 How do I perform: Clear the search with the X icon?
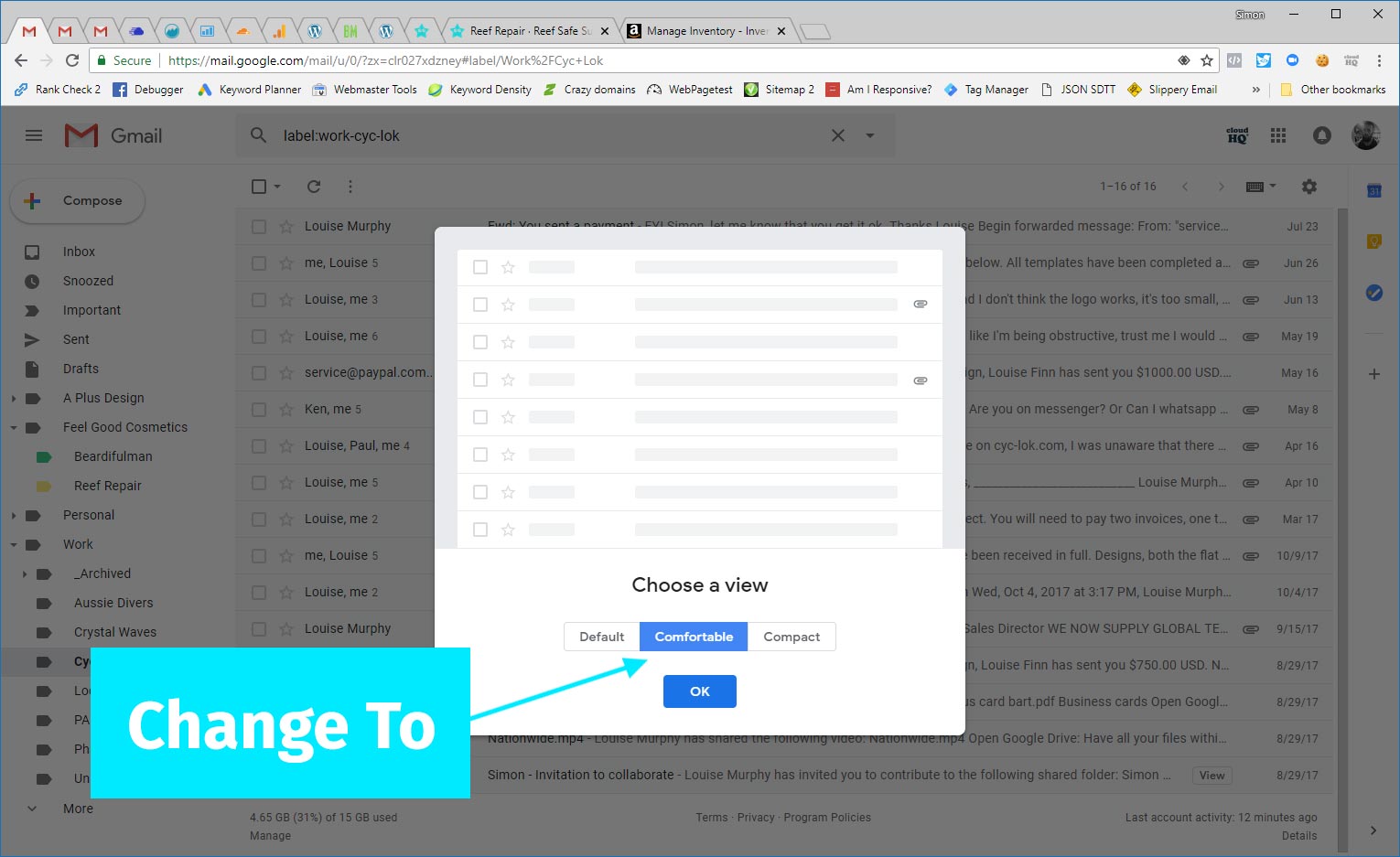837,135
